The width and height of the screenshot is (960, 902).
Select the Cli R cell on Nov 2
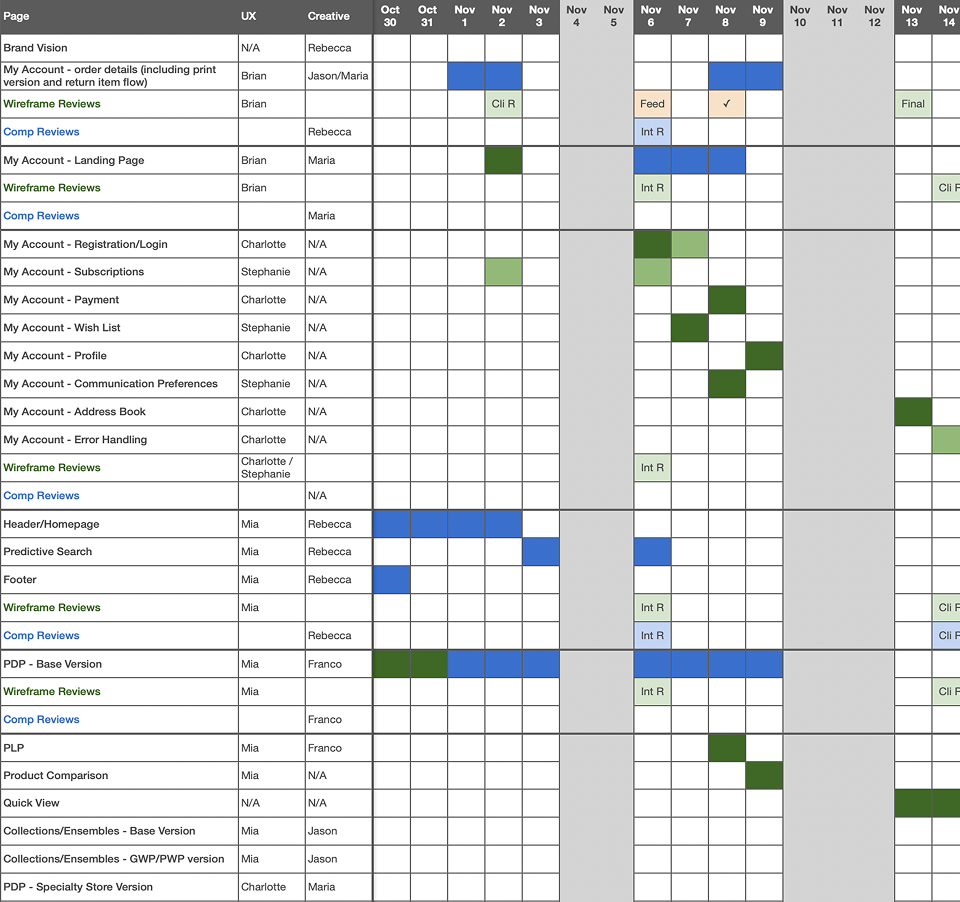tap(503, 103)
